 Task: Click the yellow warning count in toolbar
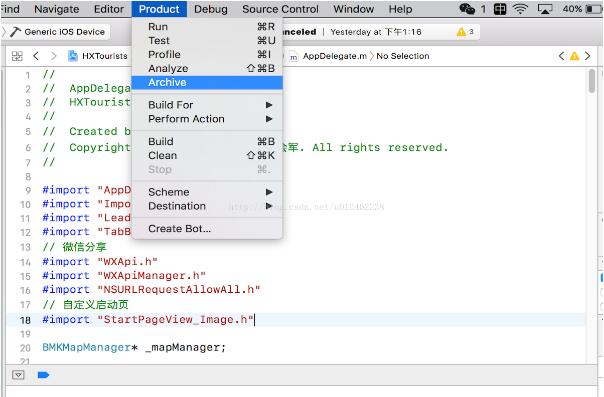465,32
